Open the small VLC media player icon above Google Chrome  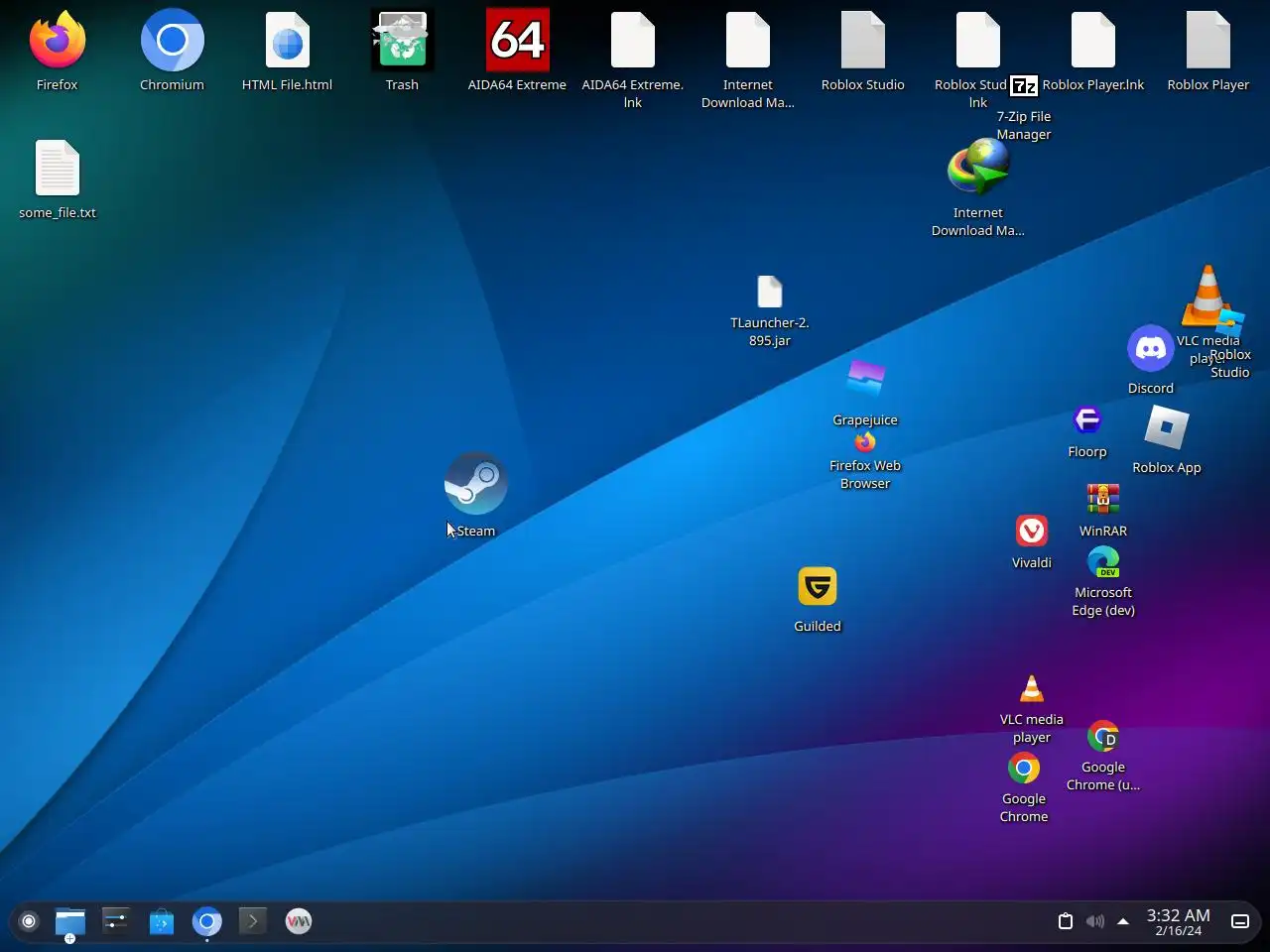pyautogui.click(x=1032, y=688)
